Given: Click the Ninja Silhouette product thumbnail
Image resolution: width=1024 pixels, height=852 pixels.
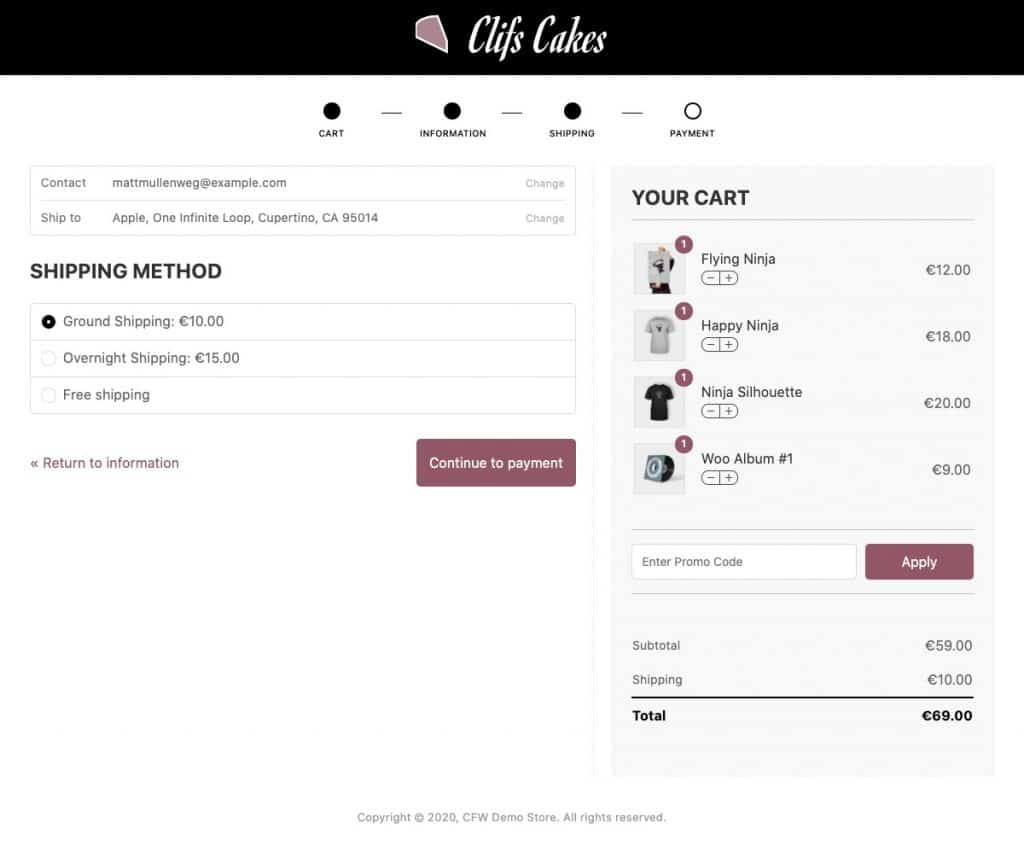Looking at the screenshot, I should pyautogui.click(x=659, y=402).
